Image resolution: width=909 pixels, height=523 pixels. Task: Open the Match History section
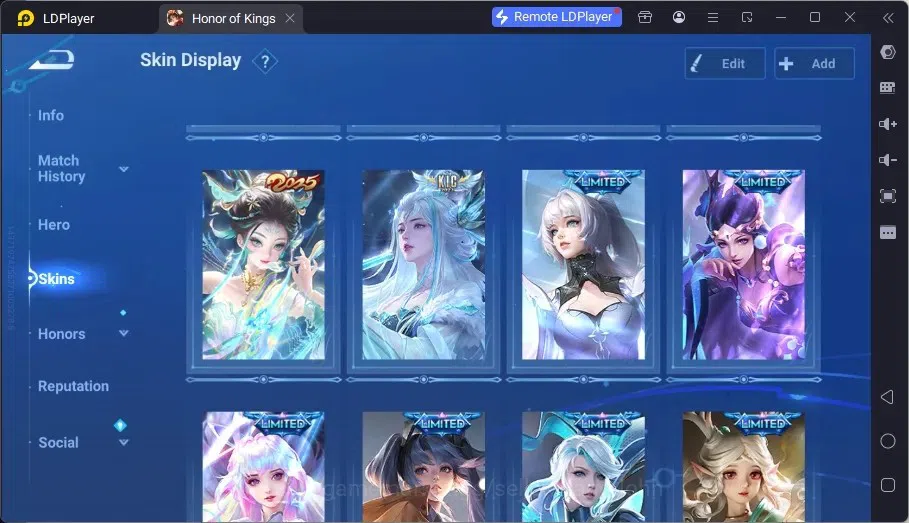[61, 168]
